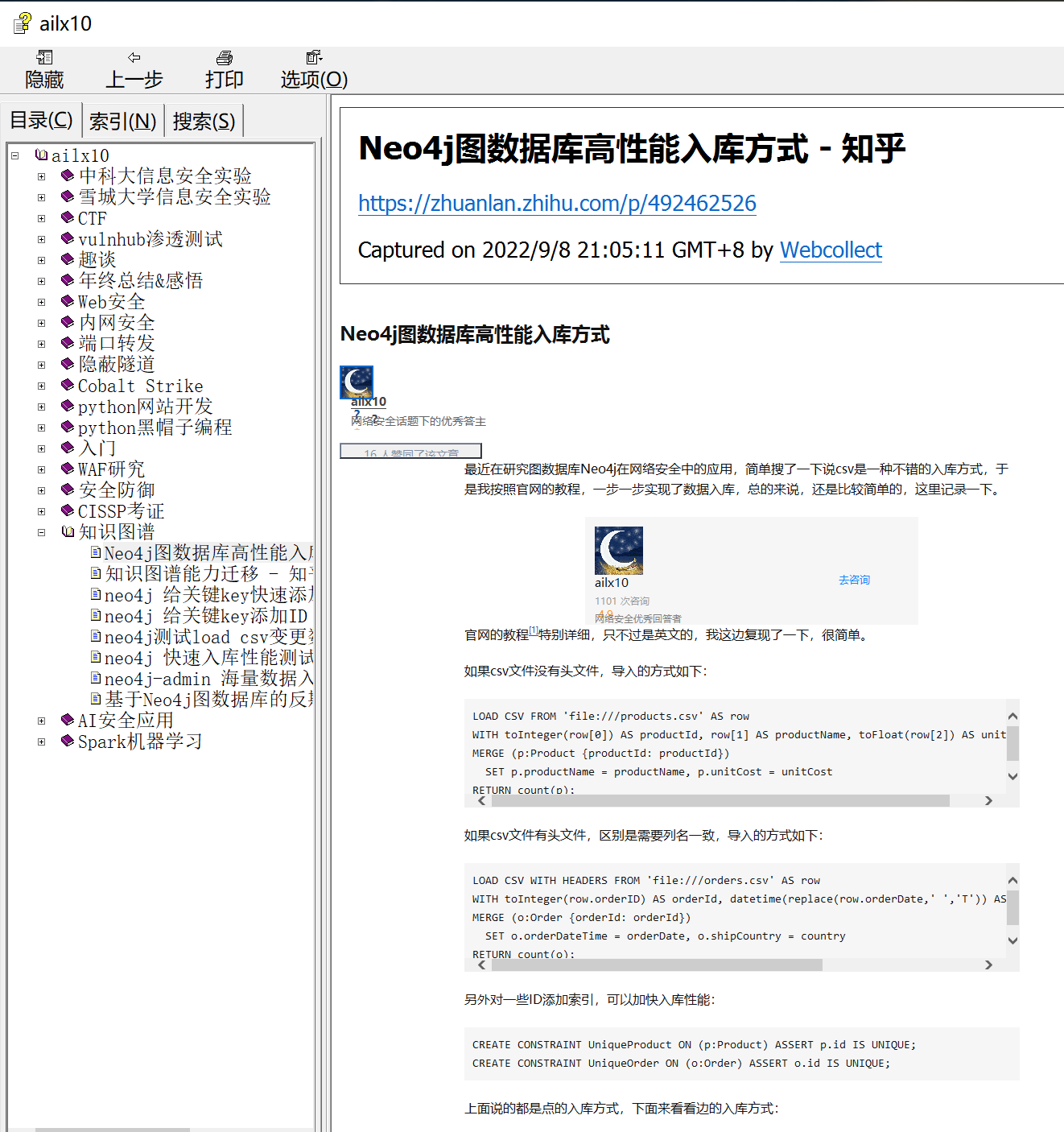This screenshot has width=1064, height=1132.
Task: Open neo4j 给关键key添加ID entry
Action: [206, 616]
